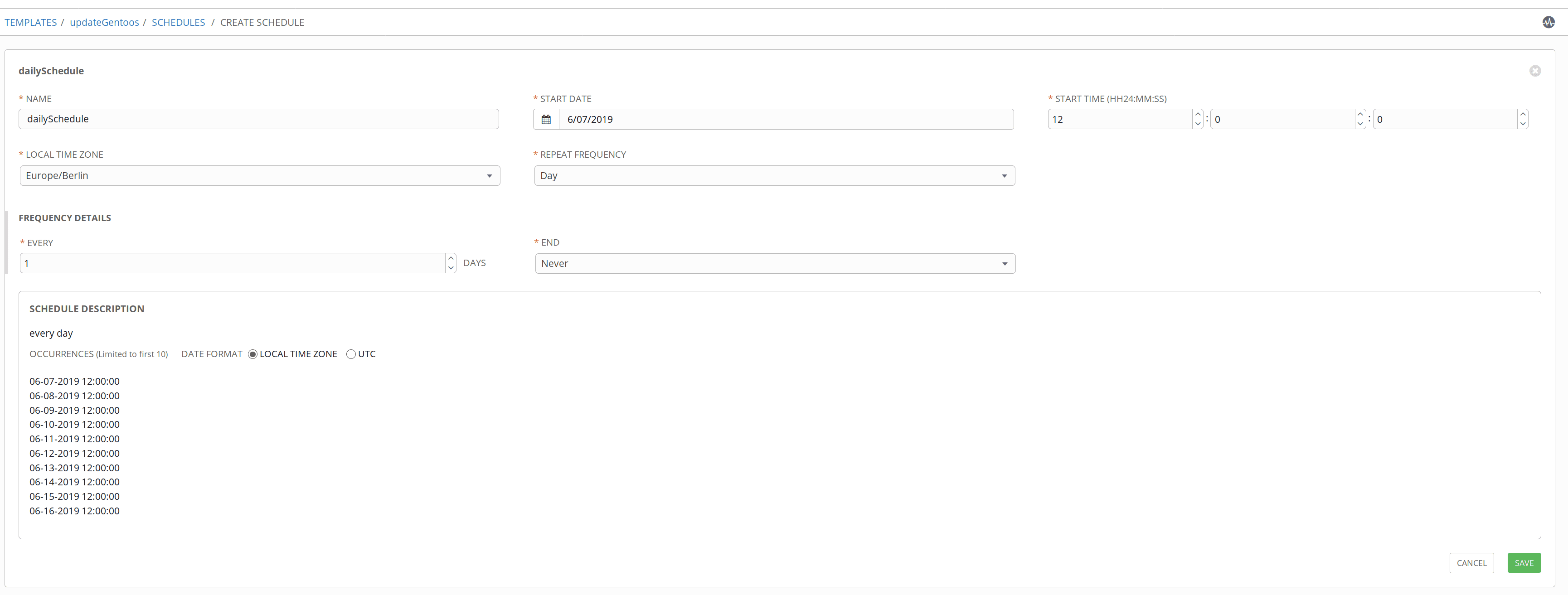1568x595 pixels.
Task: Decrement the seconds value stepper
Action: [x=1522, y=124]
